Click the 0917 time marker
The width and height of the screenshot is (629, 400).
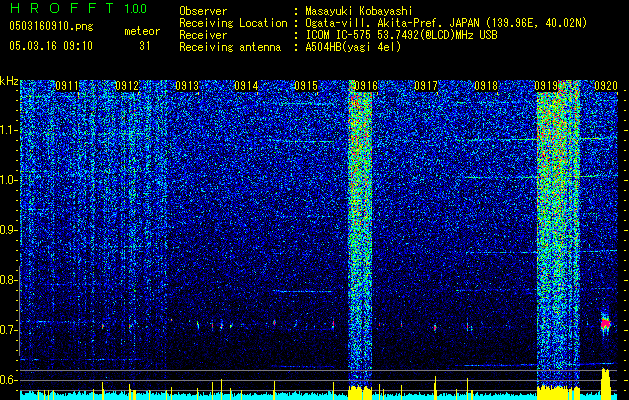click(426, 85)
